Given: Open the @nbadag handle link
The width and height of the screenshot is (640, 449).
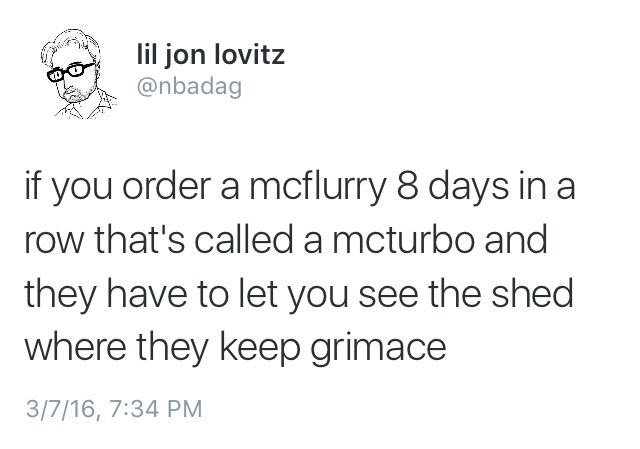Looking at the screenshot, I should tap(186, 87).
